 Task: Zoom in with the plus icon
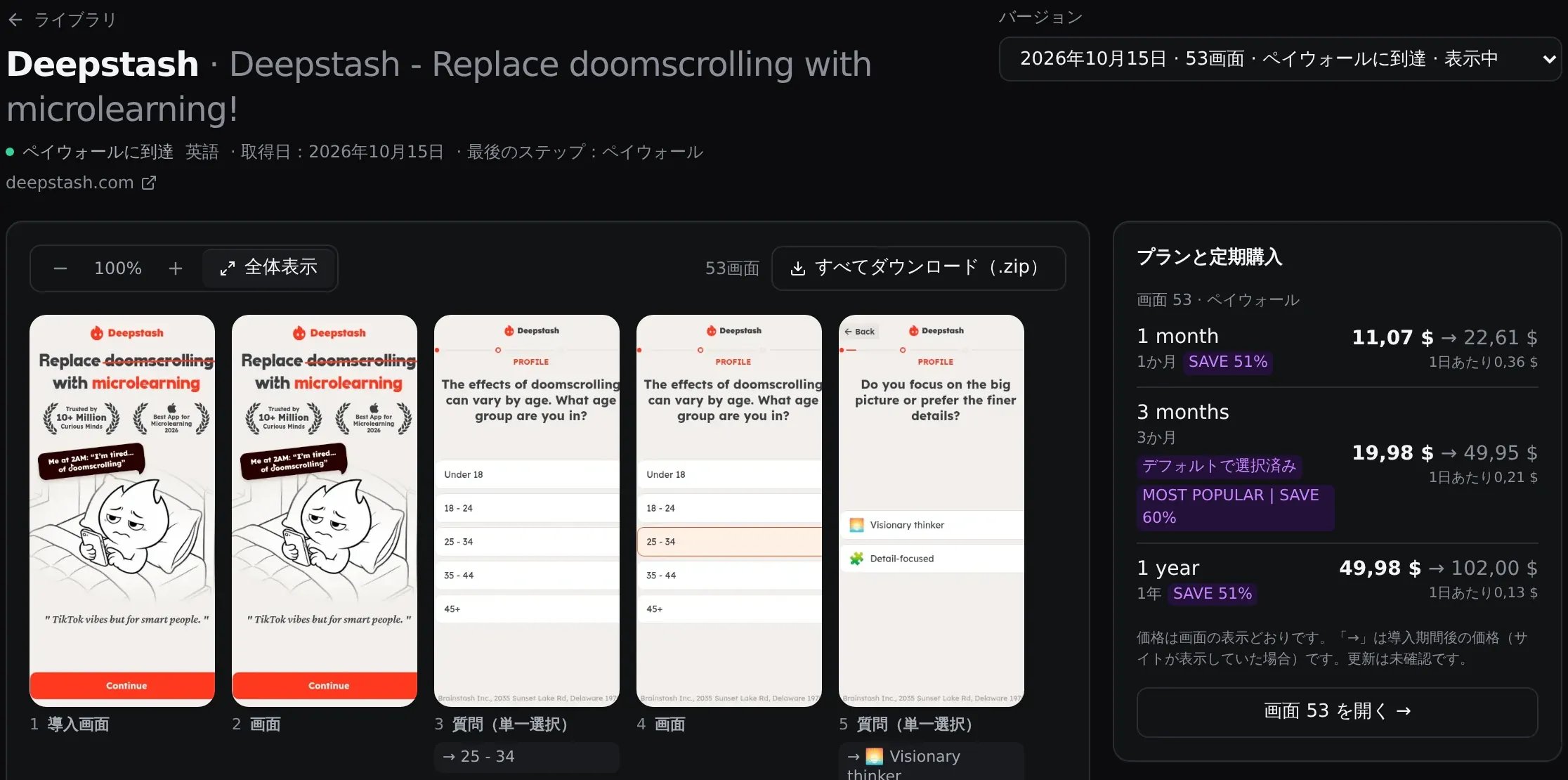pyautogui.click(x=176, y=268)
